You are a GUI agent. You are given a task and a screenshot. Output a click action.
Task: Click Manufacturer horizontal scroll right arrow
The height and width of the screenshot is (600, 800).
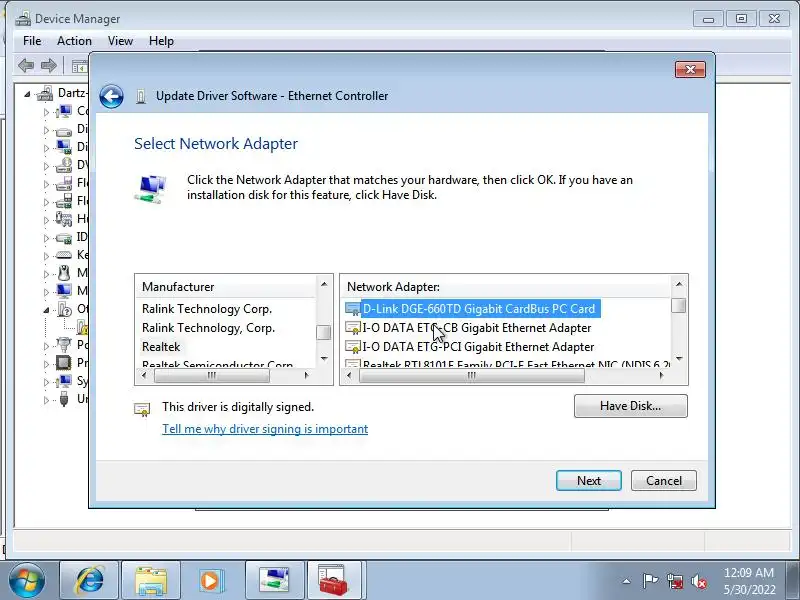tap(306, 376)
